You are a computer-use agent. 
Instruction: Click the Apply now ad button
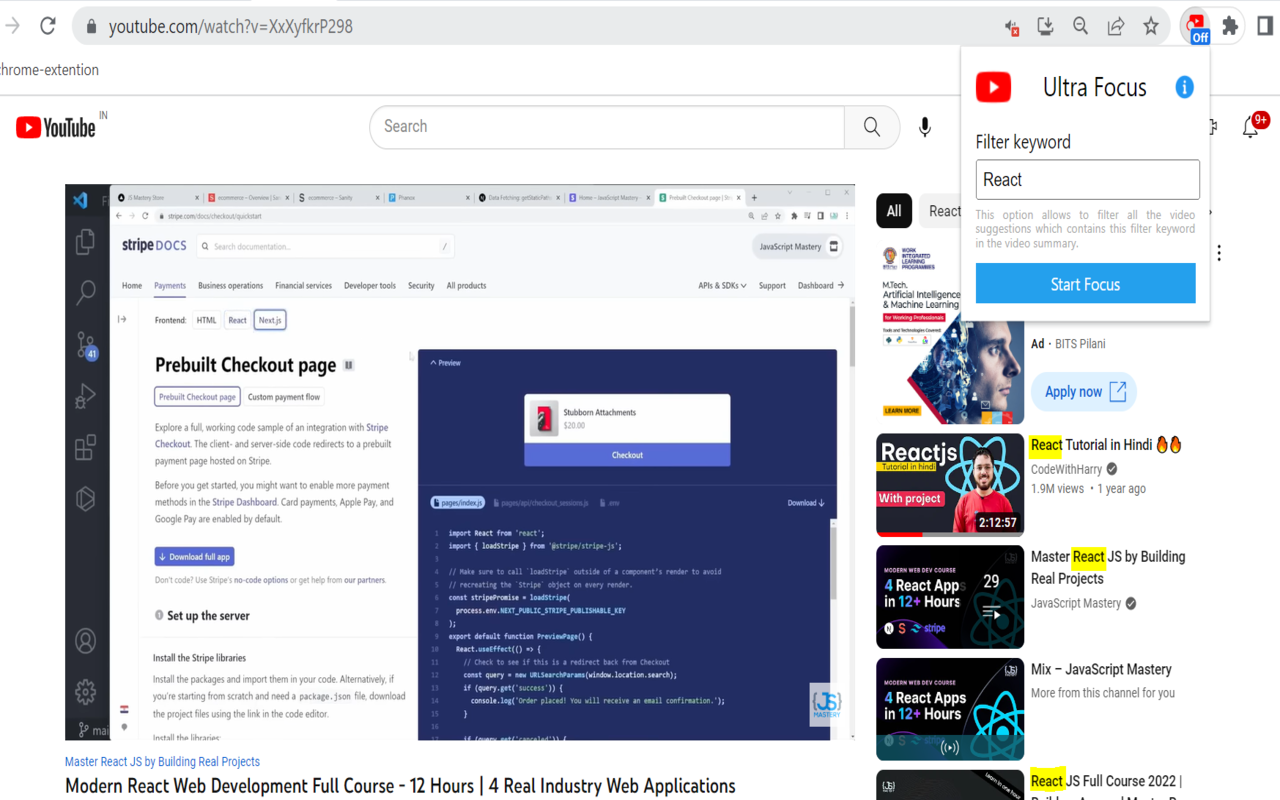tap(1084, 392)
